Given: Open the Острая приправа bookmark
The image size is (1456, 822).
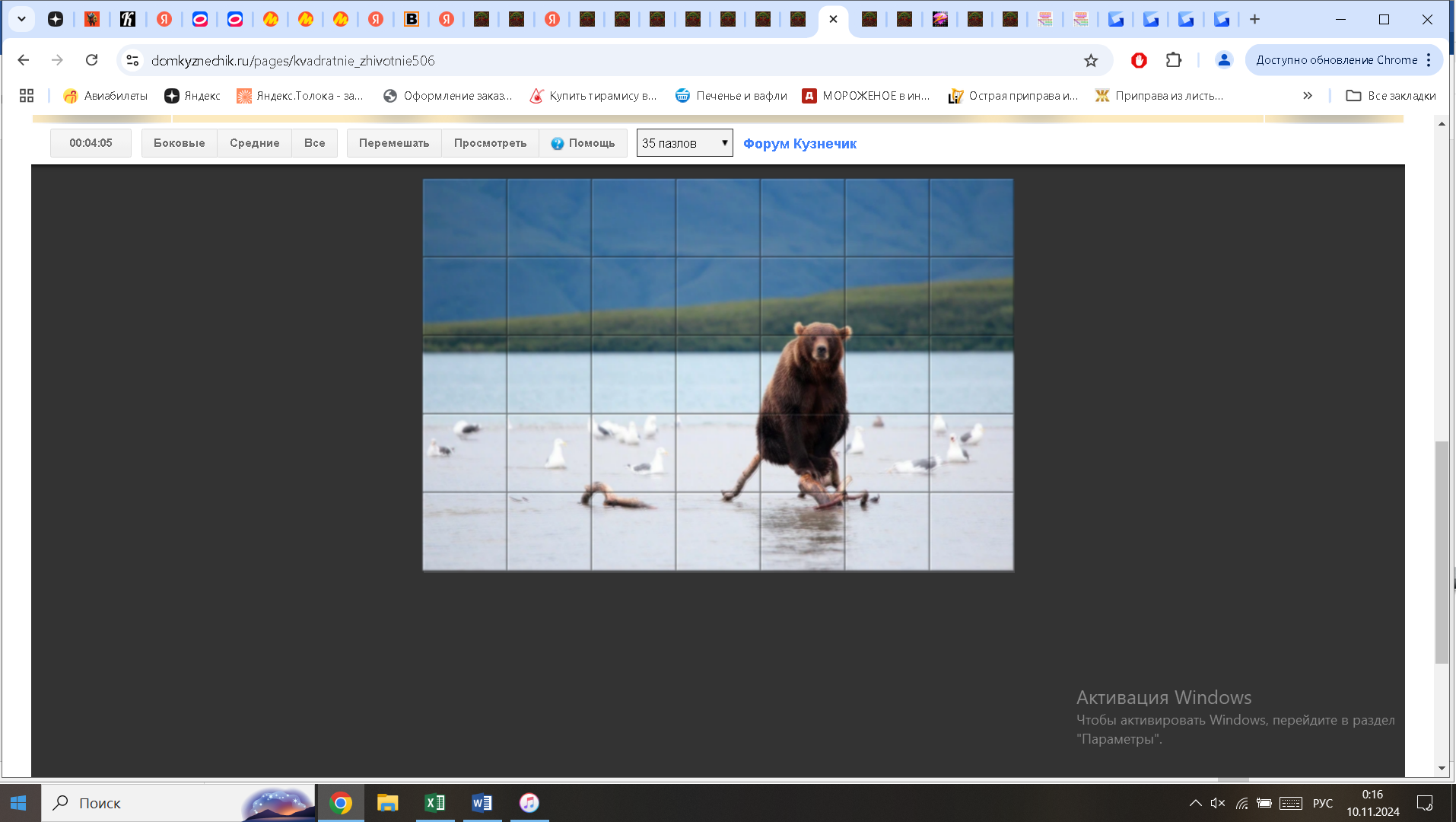Looking at the screenshot, I should click(1013, 96).
